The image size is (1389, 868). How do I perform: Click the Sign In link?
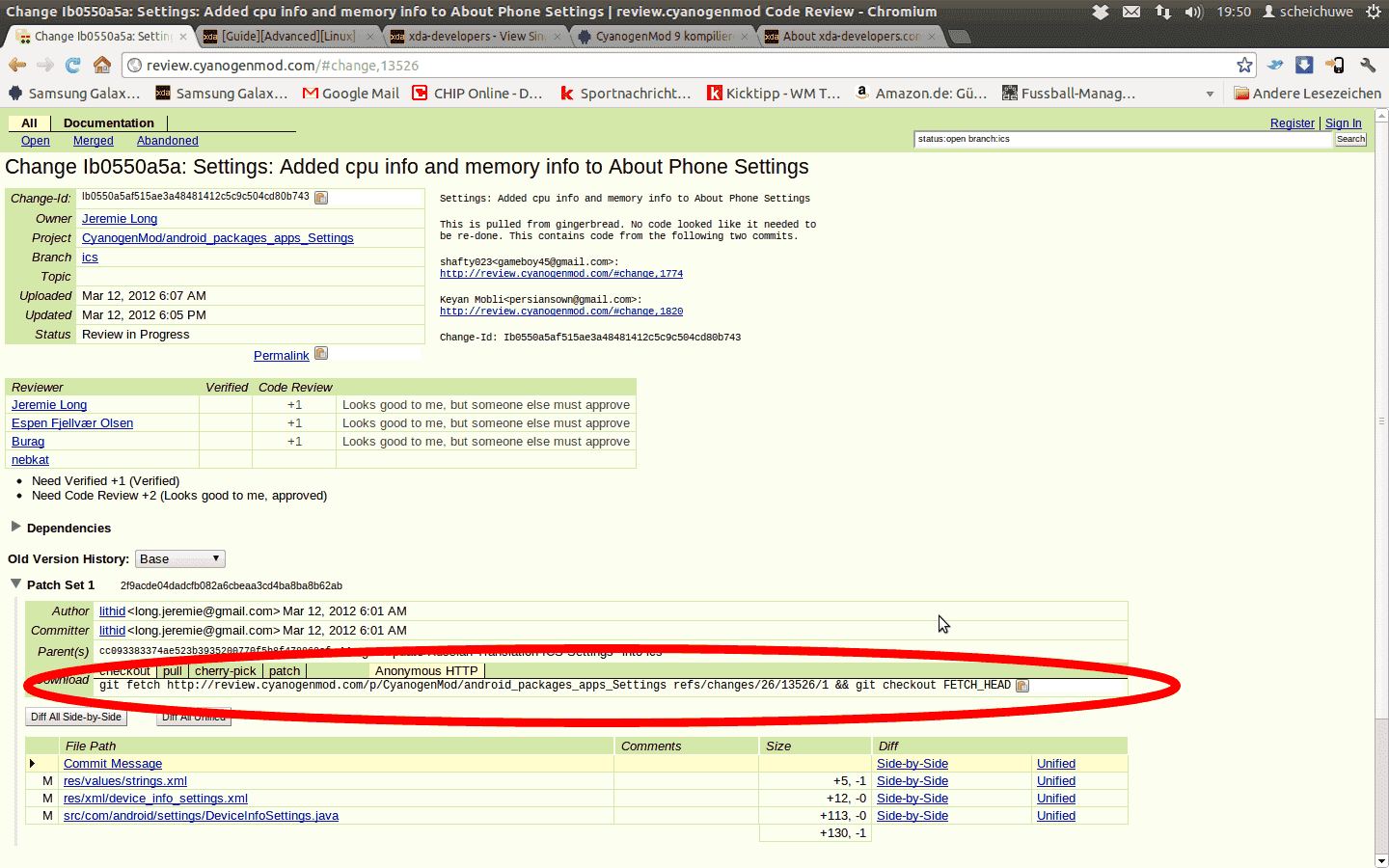click(x=1344, y=123)
